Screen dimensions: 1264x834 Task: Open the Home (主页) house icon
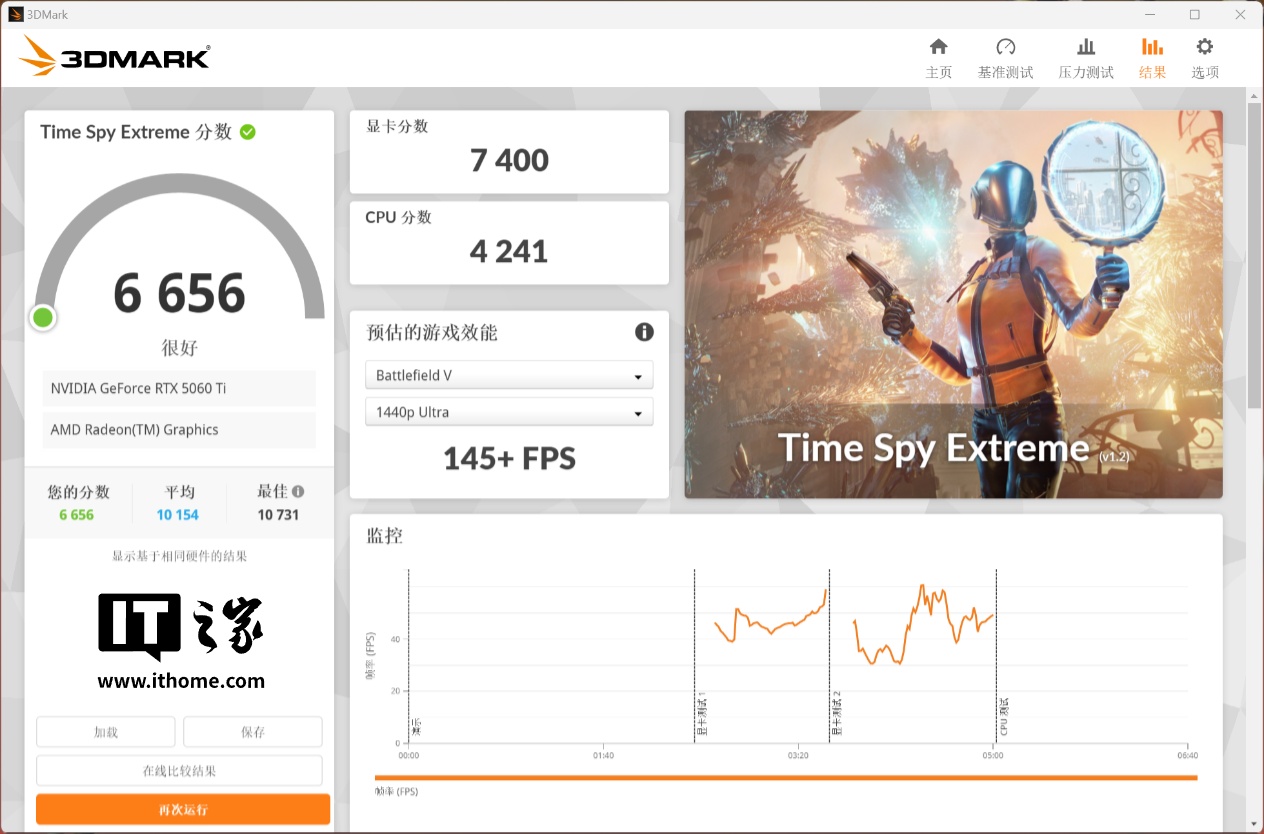[x=938, y=48]
